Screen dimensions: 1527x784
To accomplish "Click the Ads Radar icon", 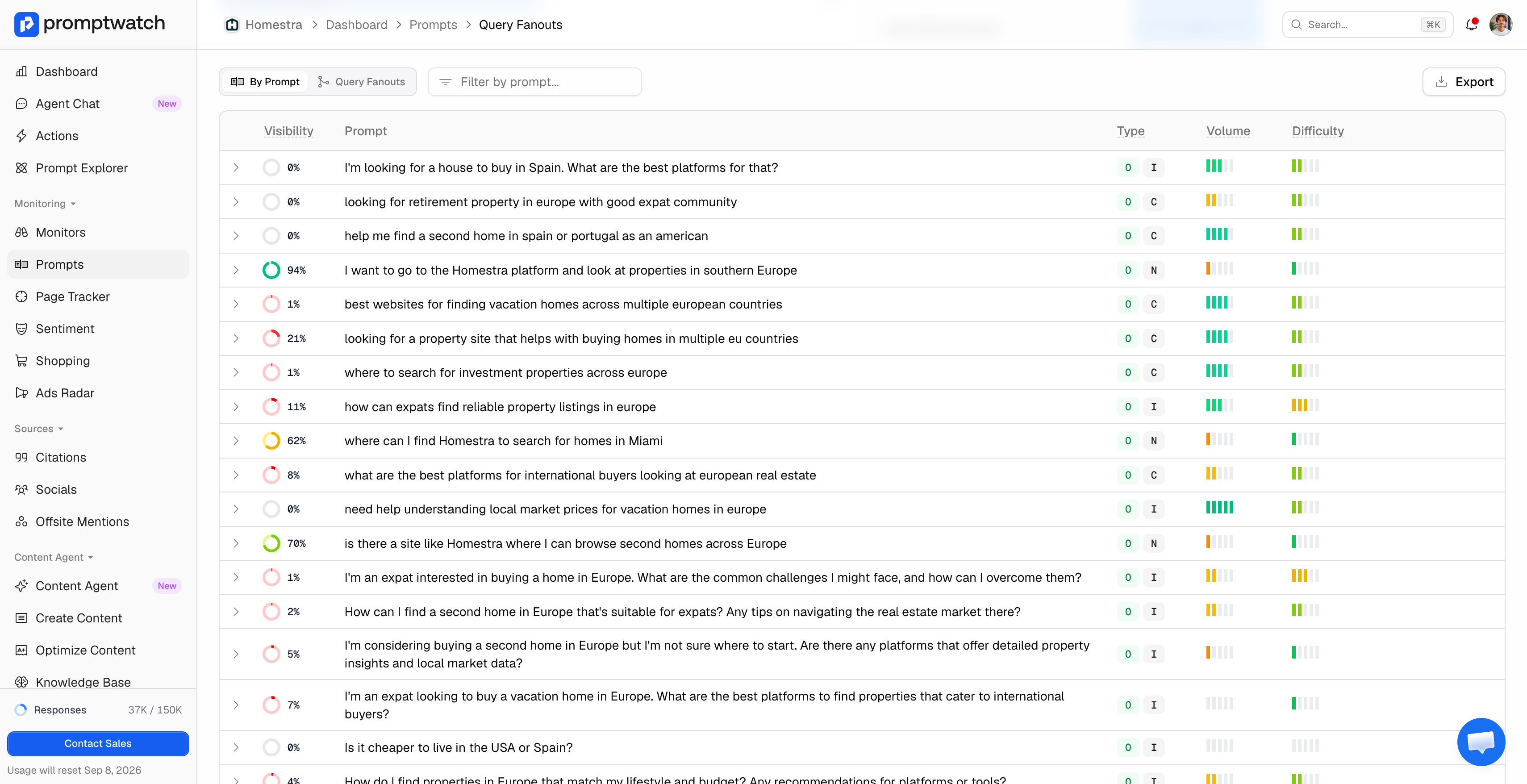I will 21,393.
